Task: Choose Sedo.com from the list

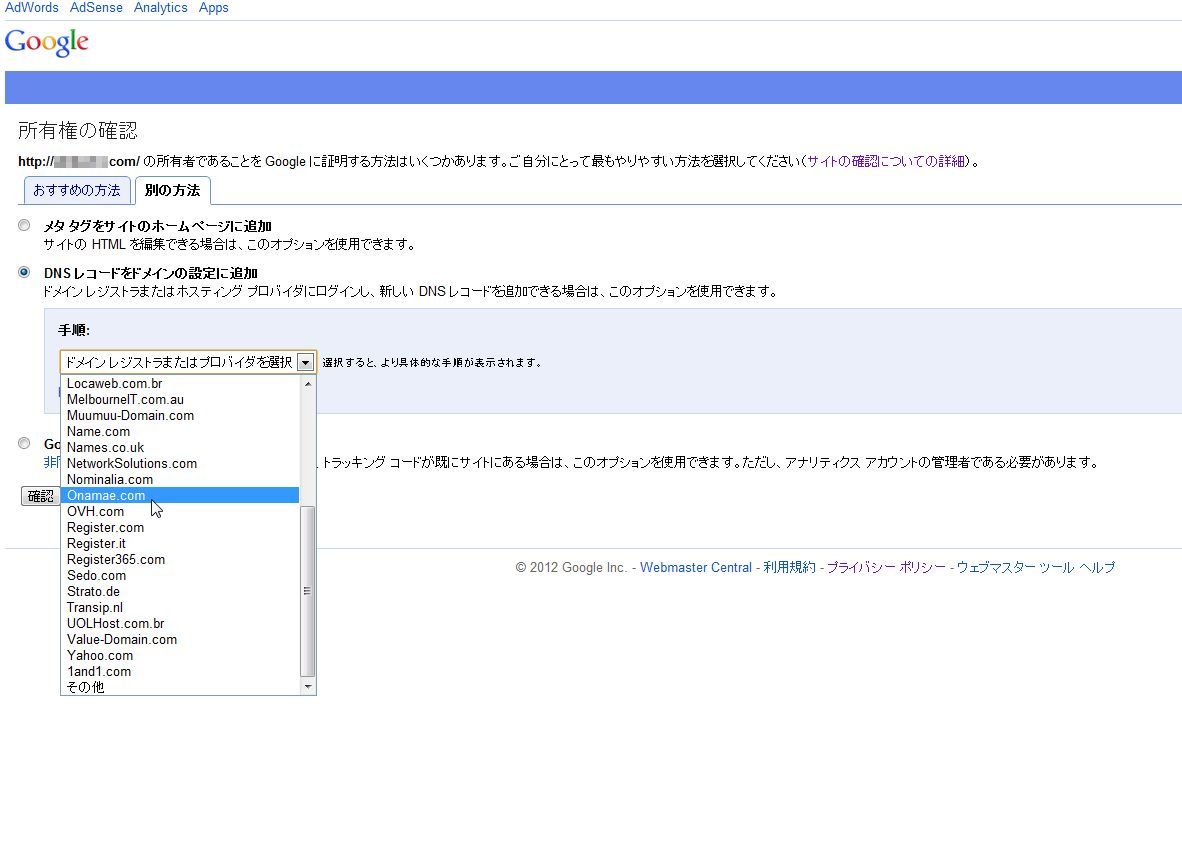Action: tap(179, 576)
